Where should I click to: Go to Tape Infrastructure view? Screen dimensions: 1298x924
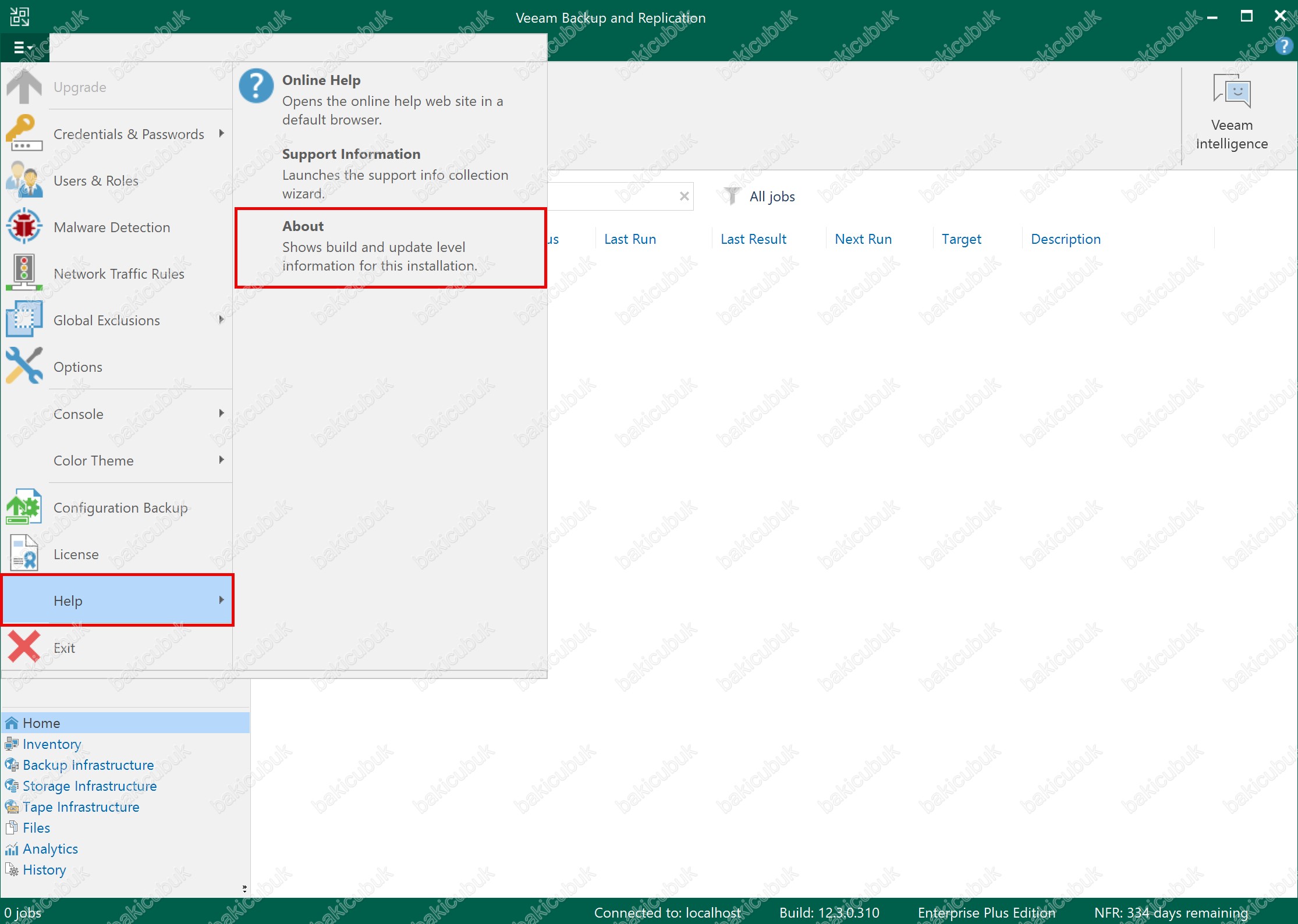[x=81, y=806]
